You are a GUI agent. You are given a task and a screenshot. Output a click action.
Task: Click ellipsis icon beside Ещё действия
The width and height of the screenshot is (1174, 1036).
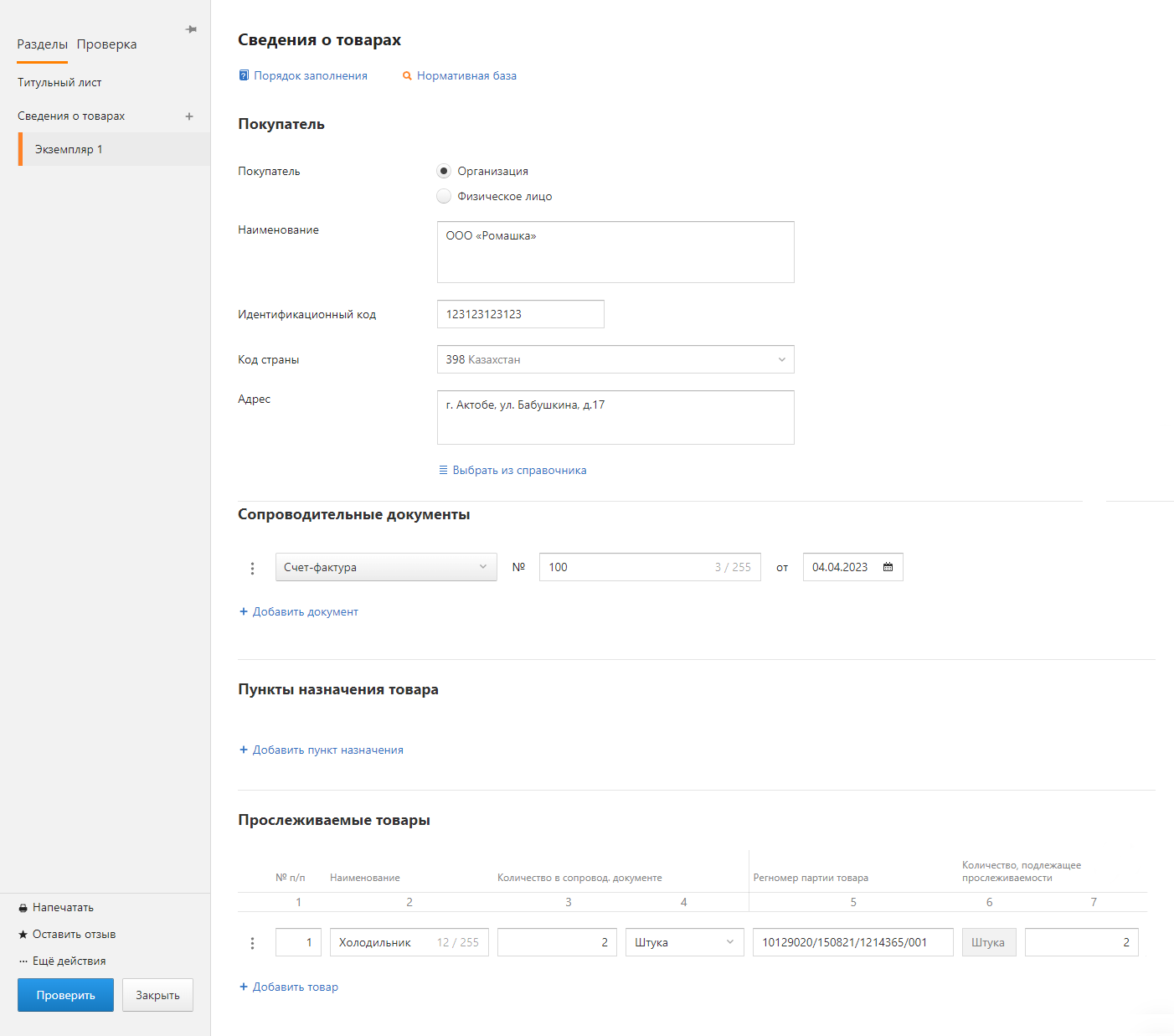pos(23,961)
